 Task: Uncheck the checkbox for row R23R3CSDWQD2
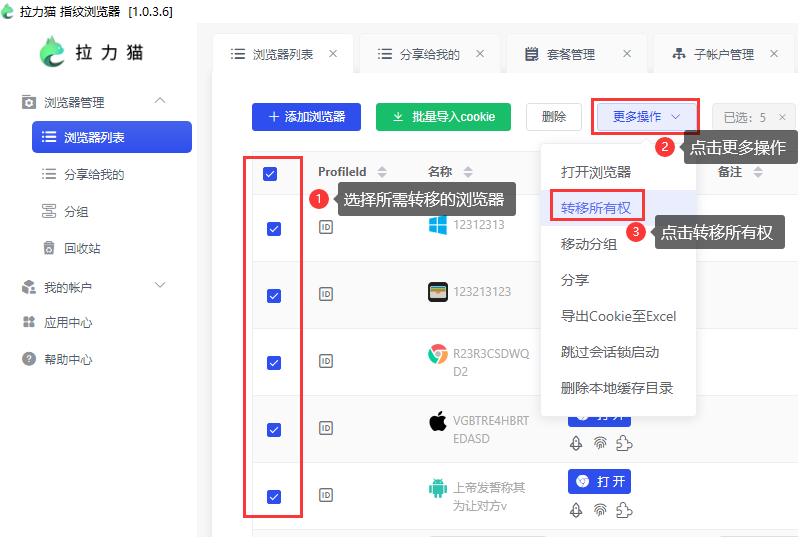coord(274,363)
